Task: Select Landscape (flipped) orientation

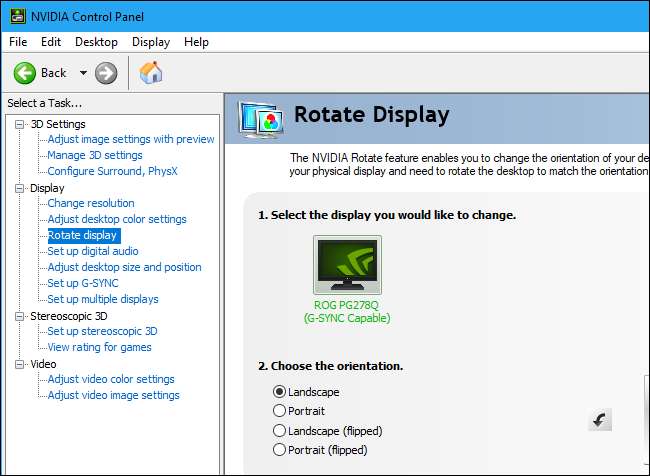Action: coord(279,431)
